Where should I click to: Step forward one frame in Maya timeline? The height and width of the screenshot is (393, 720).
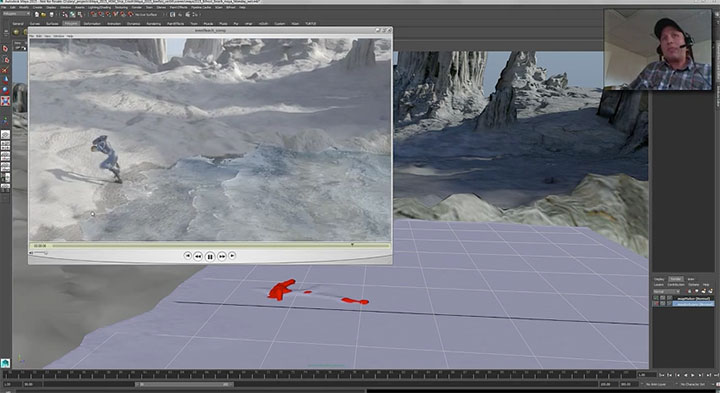tap(709, 375)
